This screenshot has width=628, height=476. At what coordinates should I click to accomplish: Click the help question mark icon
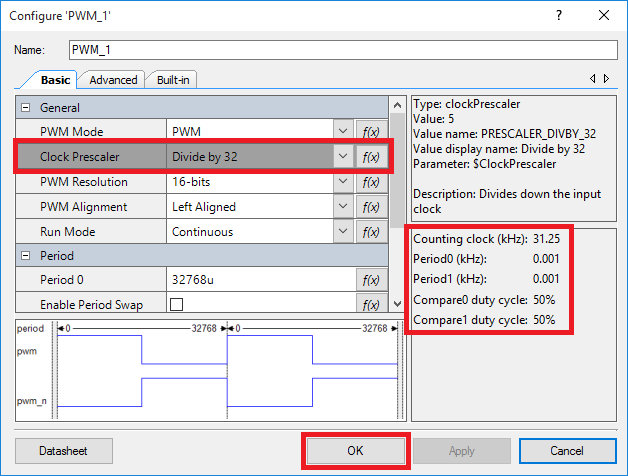pos(559,15)
